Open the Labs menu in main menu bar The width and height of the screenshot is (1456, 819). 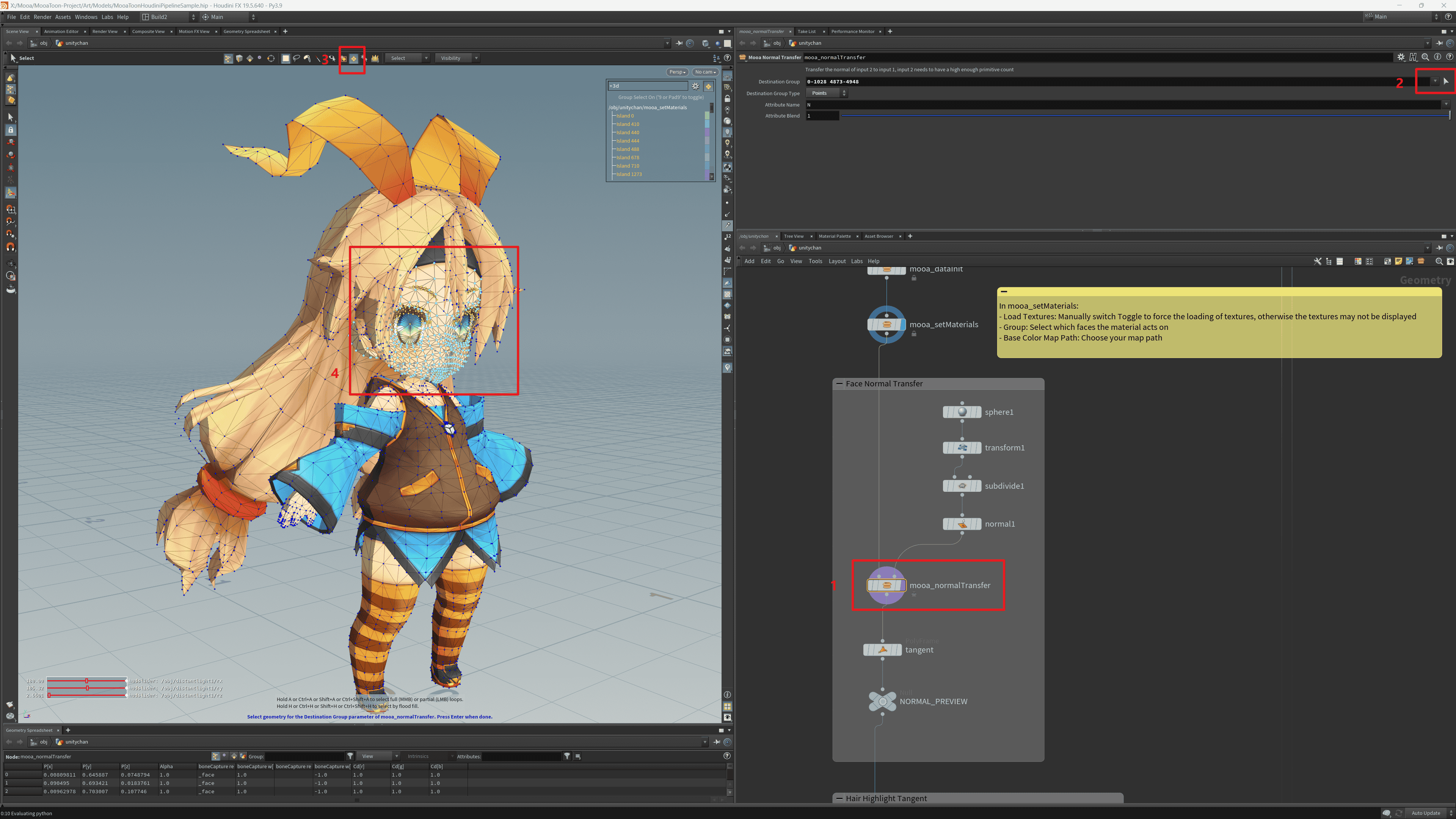click(107, 17)
